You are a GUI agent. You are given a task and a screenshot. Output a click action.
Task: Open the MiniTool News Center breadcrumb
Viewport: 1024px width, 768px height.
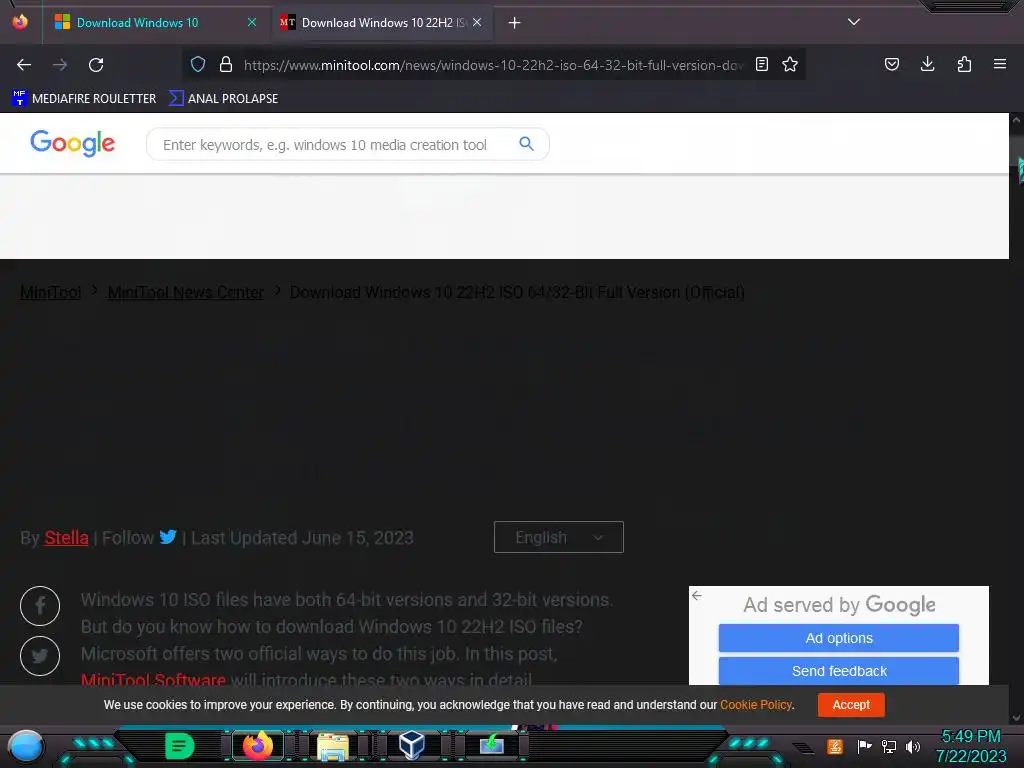click(x=185, y=293)
